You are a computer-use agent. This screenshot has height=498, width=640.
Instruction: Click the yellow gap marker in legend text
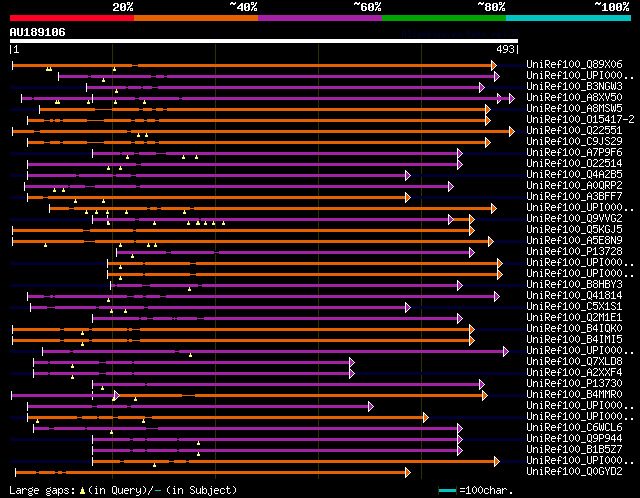(x=82, y=491)
